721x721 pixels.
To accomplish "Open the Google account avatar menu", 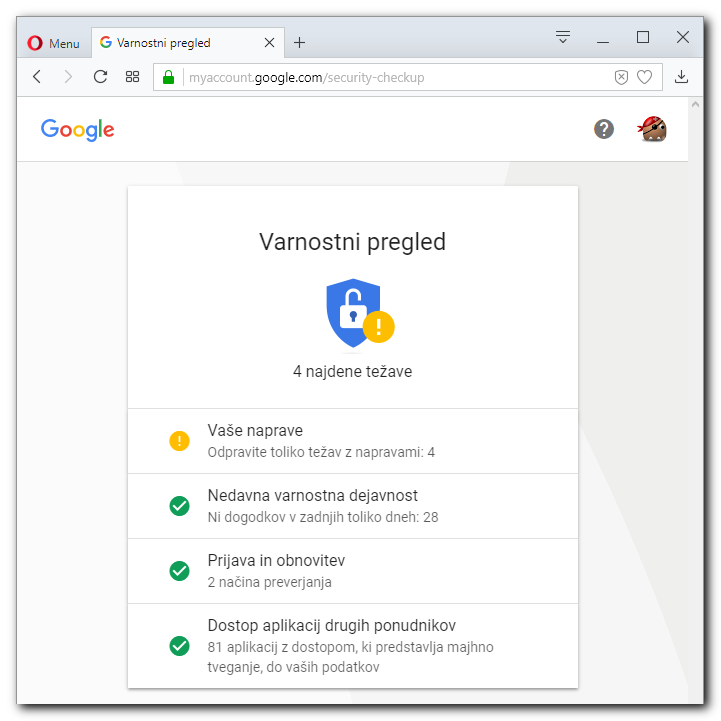I will pyautogui.click(x=652, y=129).
